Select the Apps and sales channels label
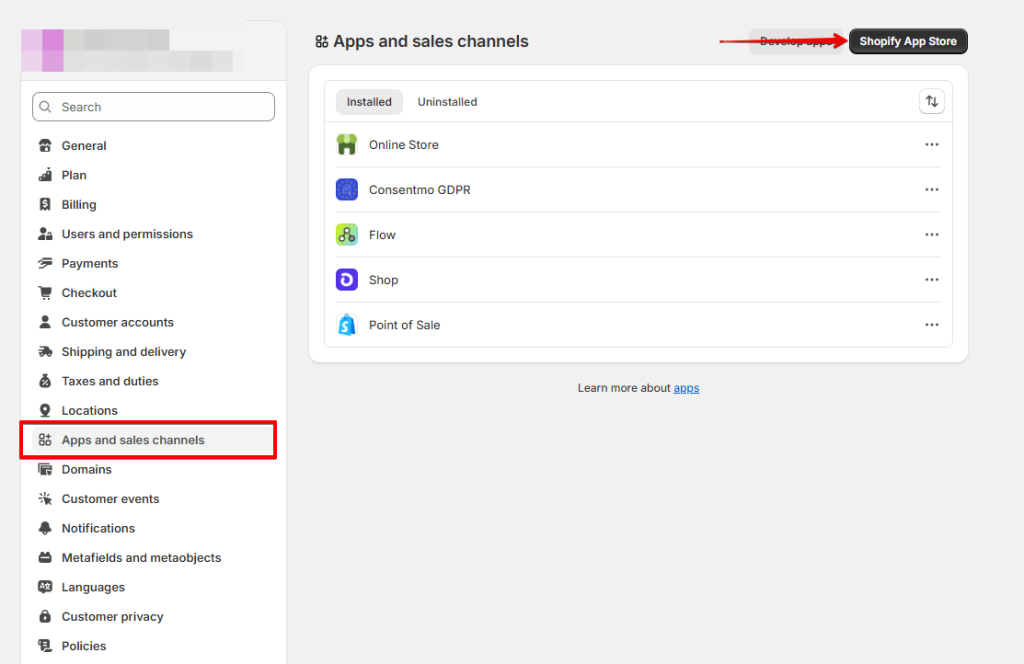1024x664 pixels. pos(133,439)
